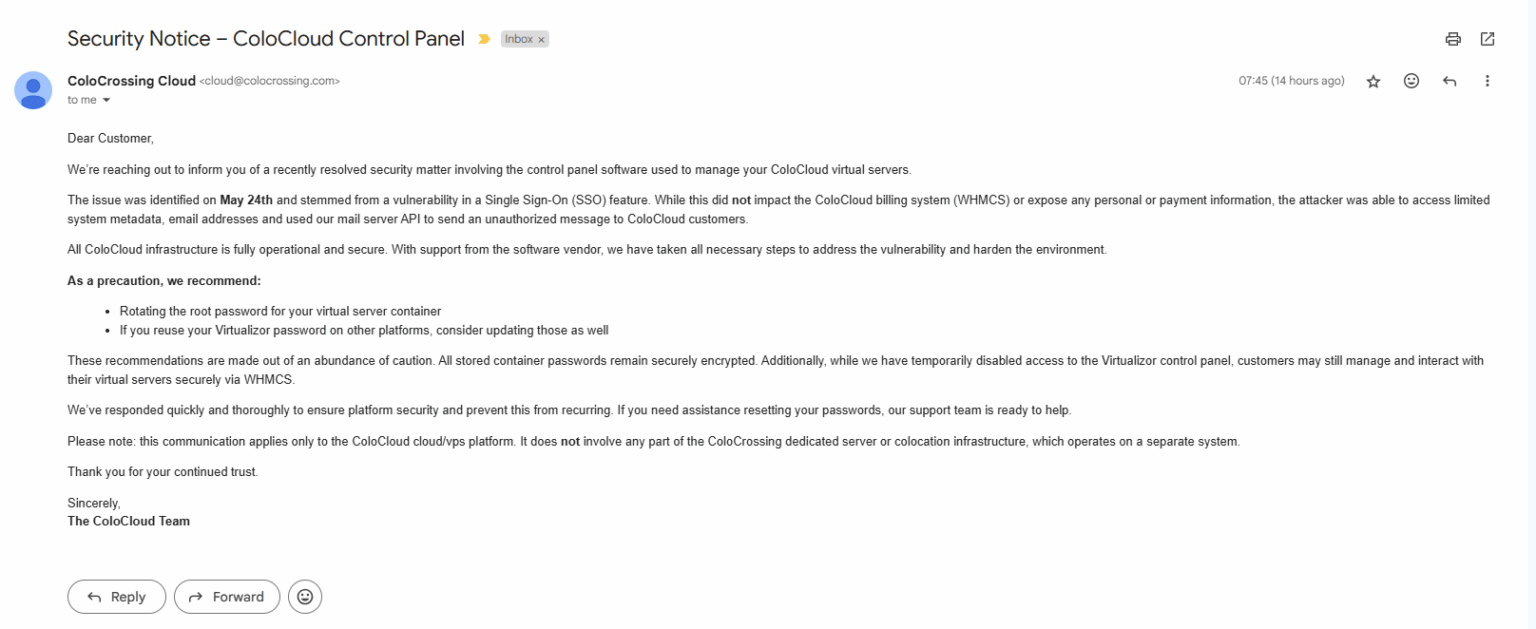This screenshot has height=629, width=1536.
Task: Click the Print all icon
Action: point(1453,39)
